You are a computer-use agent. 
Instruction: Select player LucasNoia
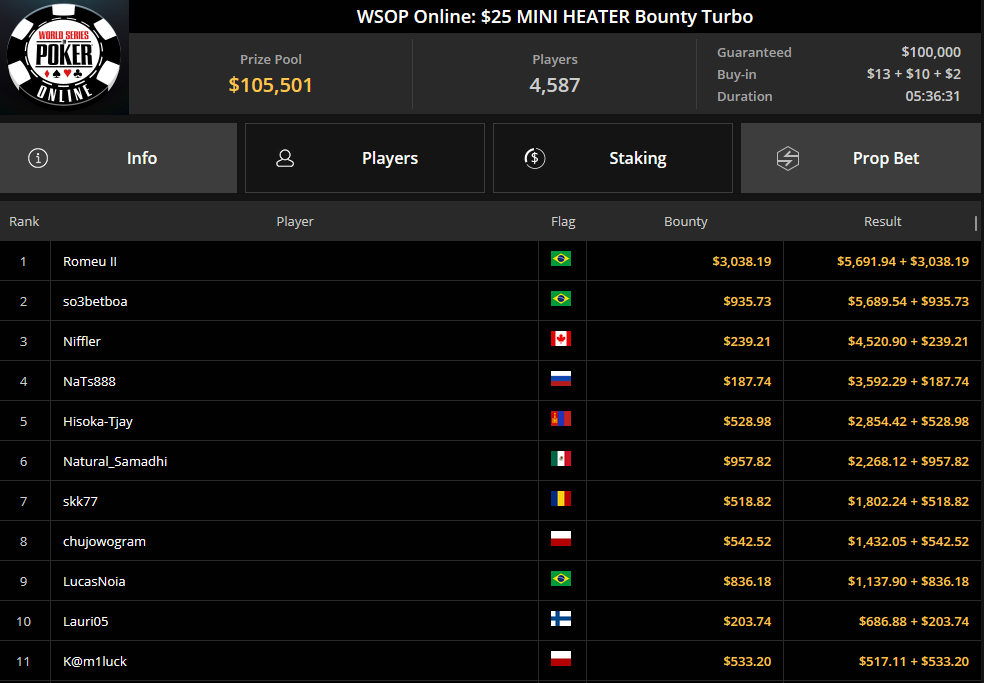point(94,581)
